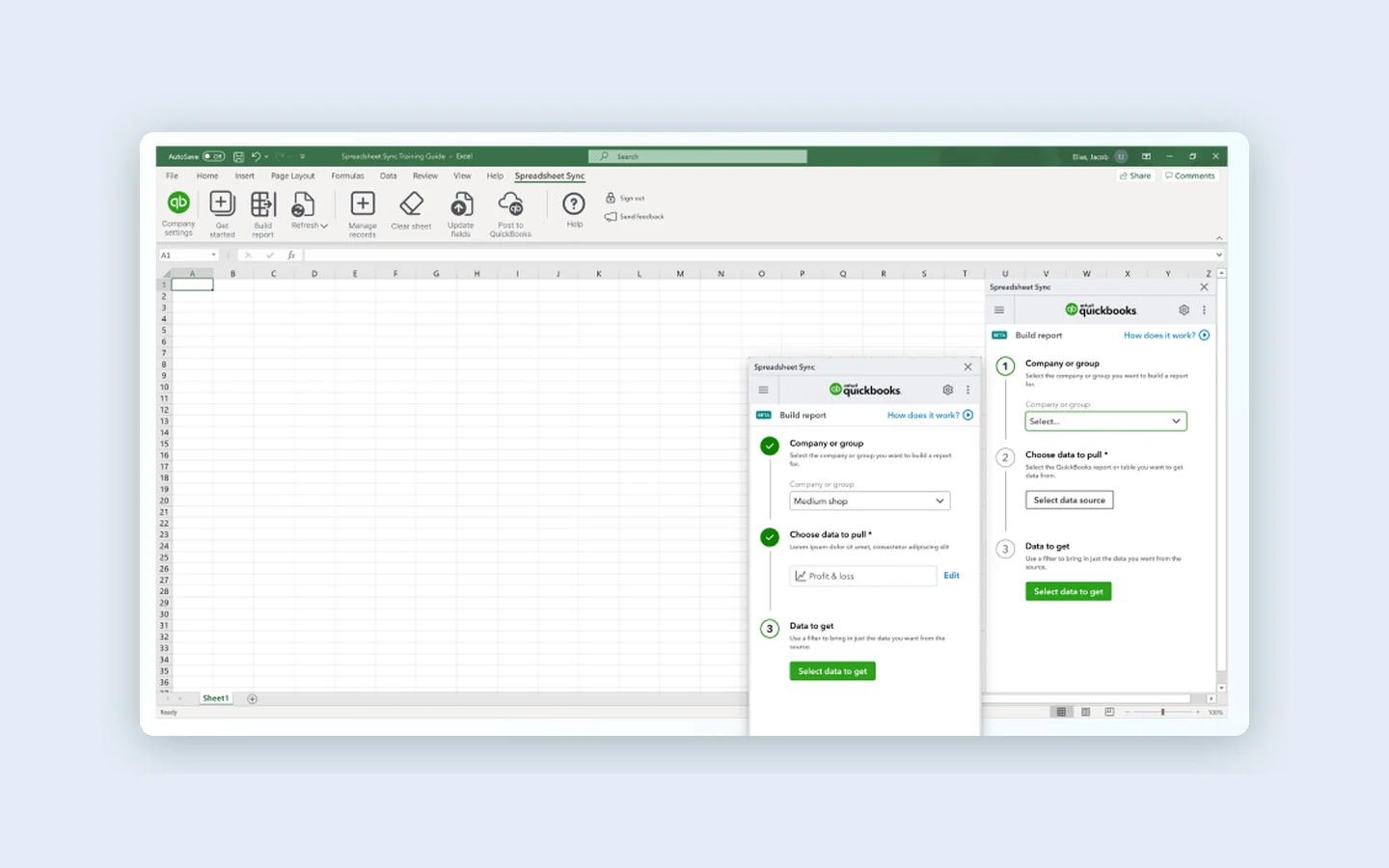Image resolution: width=1389 pixels, height=868 pixels.
Task: Click Sign out in the ribbon
Action: (x=625, y=198)
